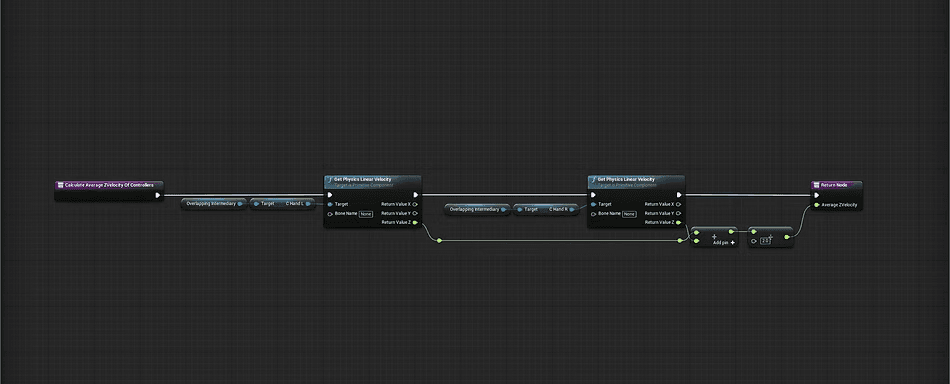Click Return Value Z pin on C Hand L velocity node
The image size is (950, 384).
pyautogui.click(x=414, y=222)
